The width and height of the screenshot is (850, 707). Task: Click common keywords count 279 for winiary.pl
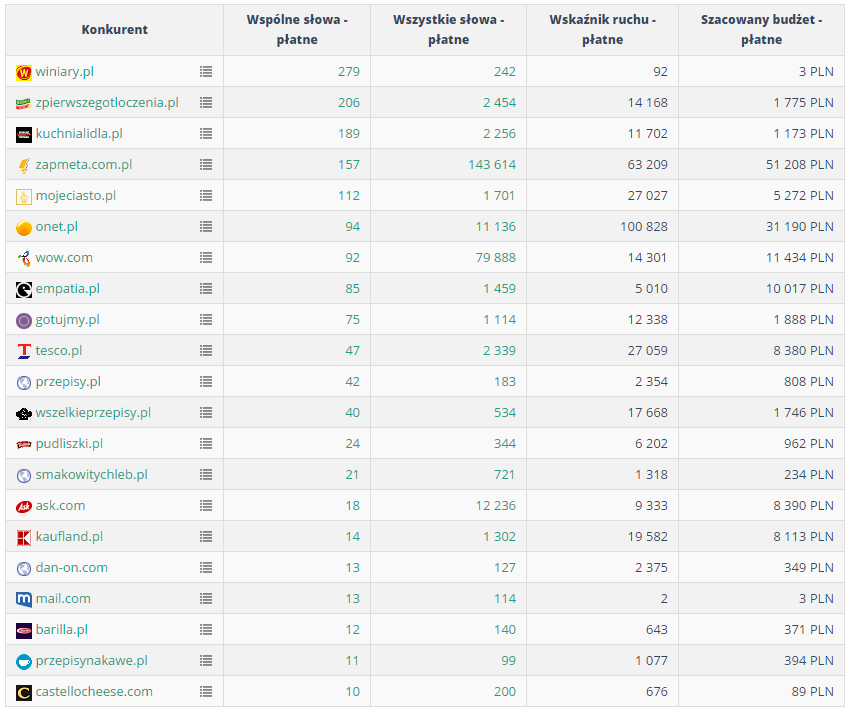349,72
